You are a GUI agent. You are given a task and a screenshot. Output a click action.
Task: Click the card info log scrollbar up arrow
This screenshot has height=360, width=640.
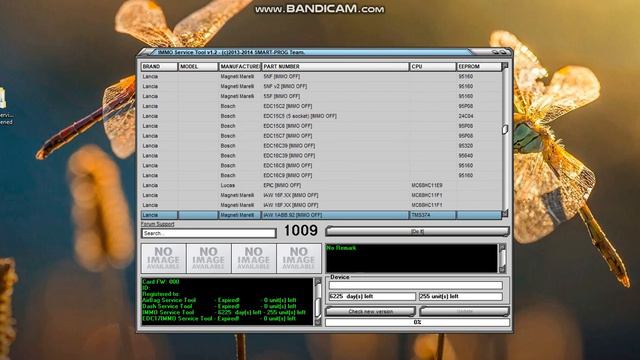(x=318, y=281)
